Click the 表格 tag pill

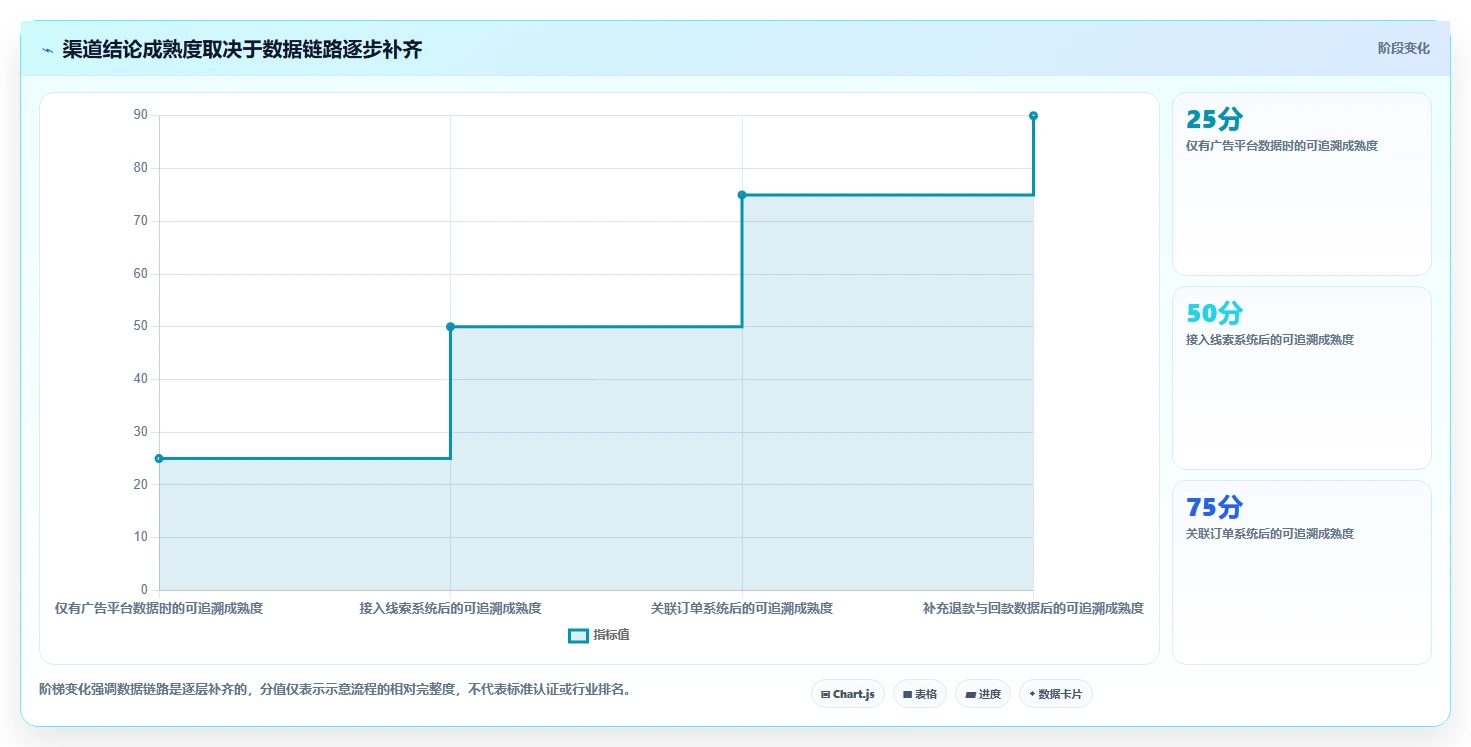(x=919, y=694)
